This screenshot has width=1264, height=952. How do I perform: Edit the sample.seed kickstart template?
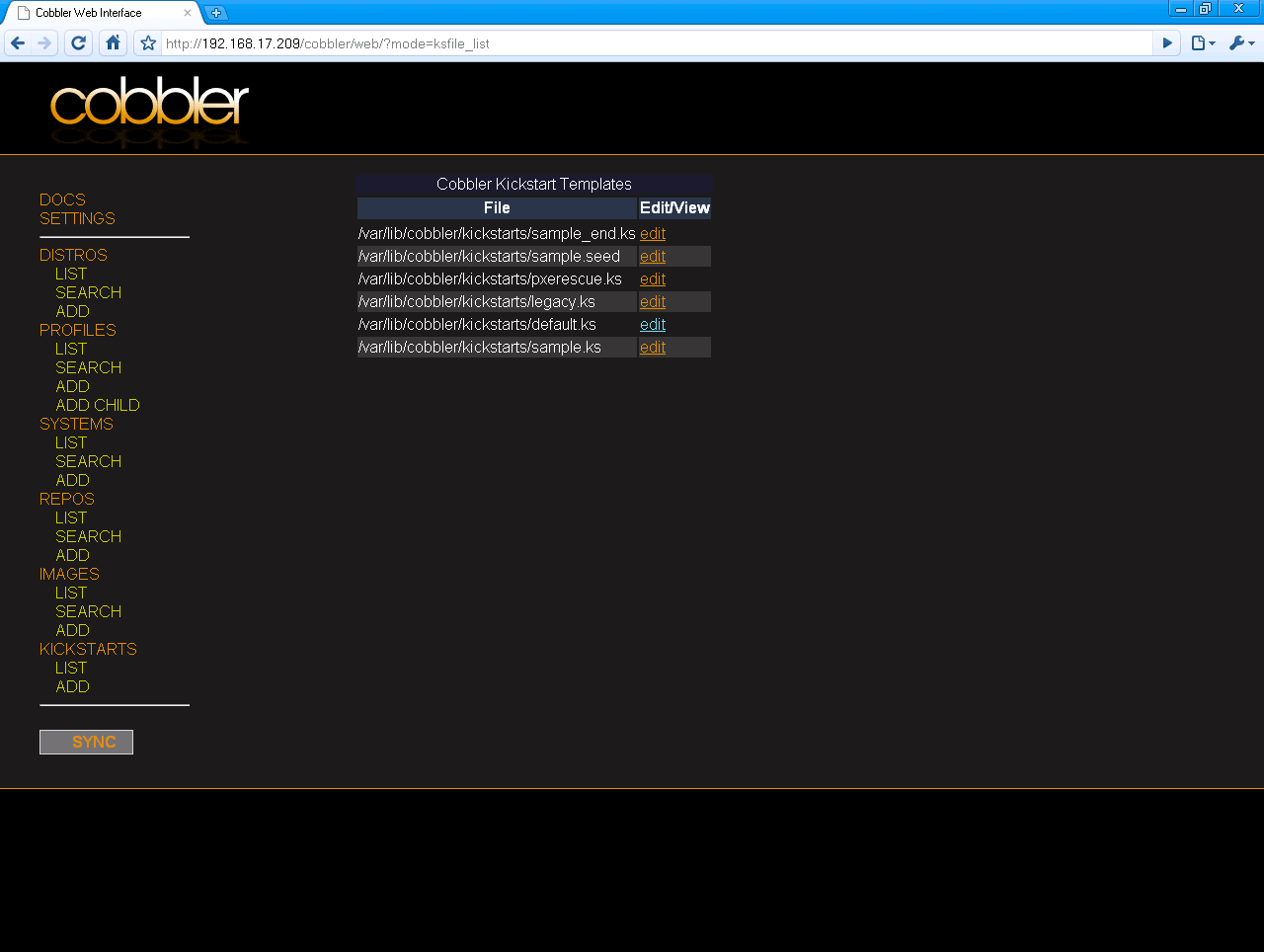(x=652, y=256)
